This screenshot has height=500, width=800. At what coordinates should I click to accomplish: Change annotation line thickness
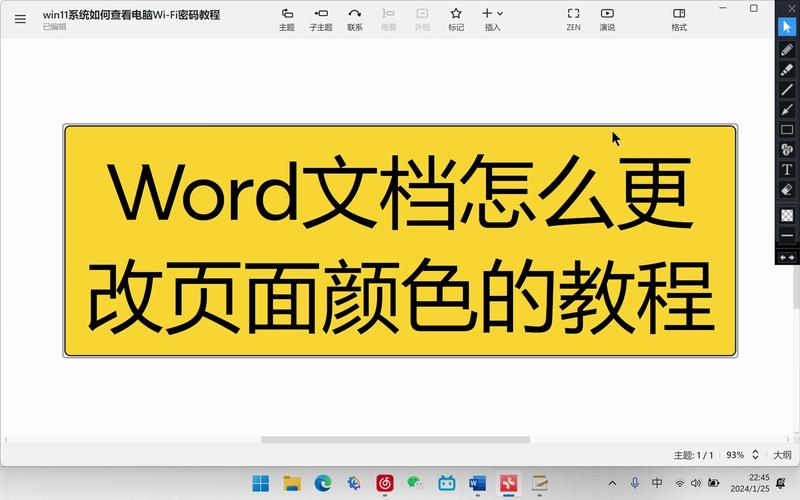point(787,236)
